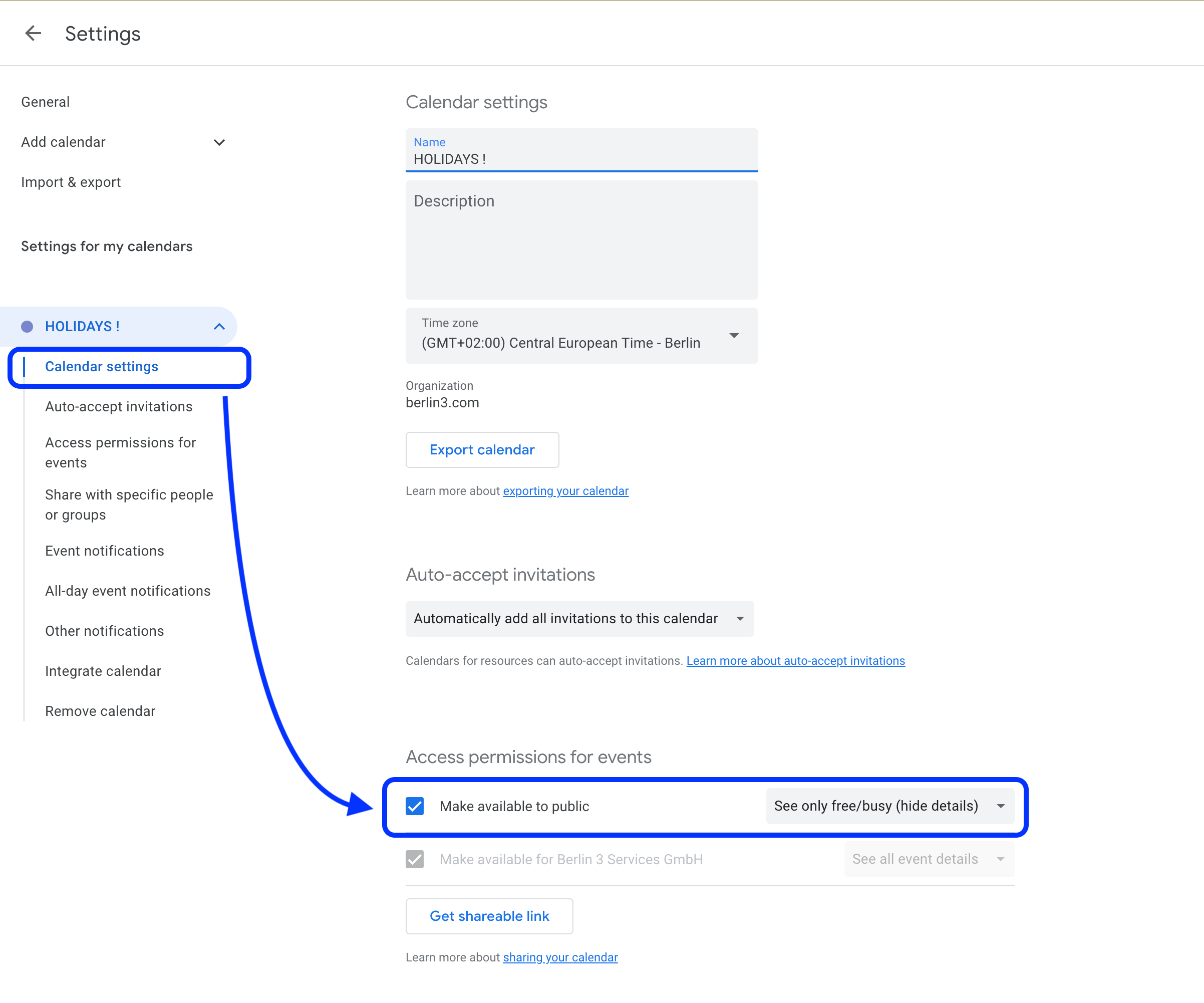
Task: Click the HOLIDAYS ! calendar color dot
Action: 27,326
